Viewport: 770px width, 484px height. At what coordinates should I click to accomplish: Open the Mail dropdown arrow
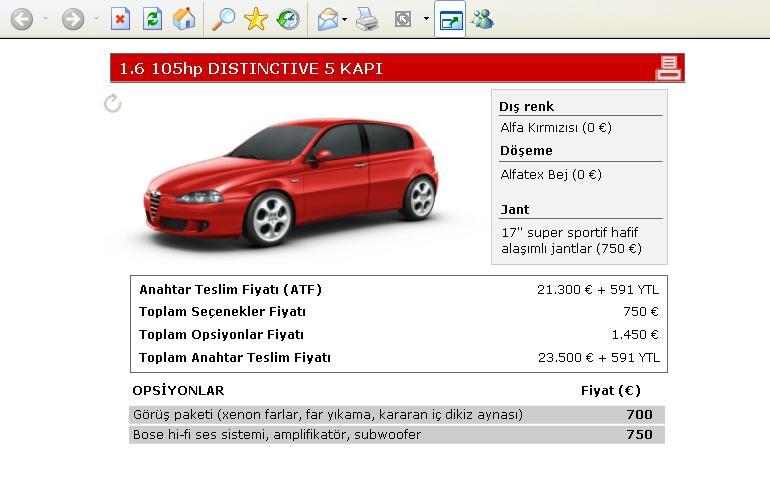click(x=345, y=19)
